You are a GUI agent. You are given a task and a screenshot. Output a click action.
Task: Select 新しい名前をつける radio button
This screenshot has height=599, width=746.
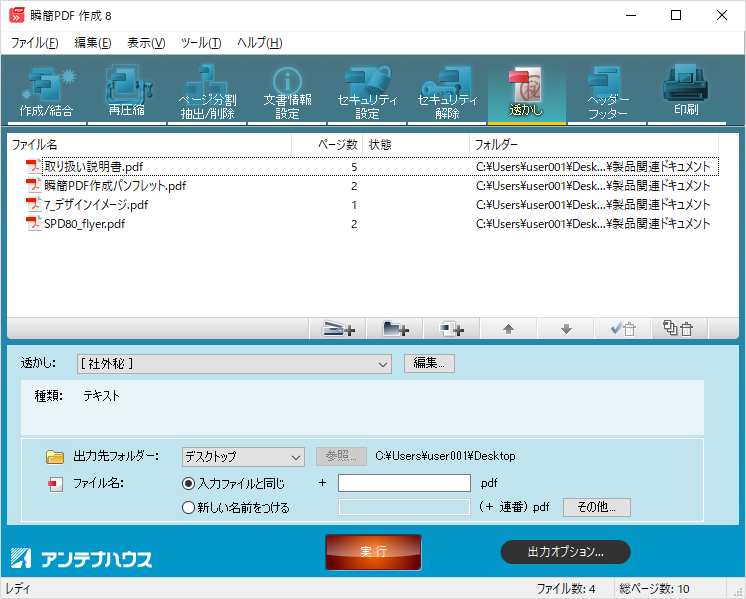coord(188,508)
